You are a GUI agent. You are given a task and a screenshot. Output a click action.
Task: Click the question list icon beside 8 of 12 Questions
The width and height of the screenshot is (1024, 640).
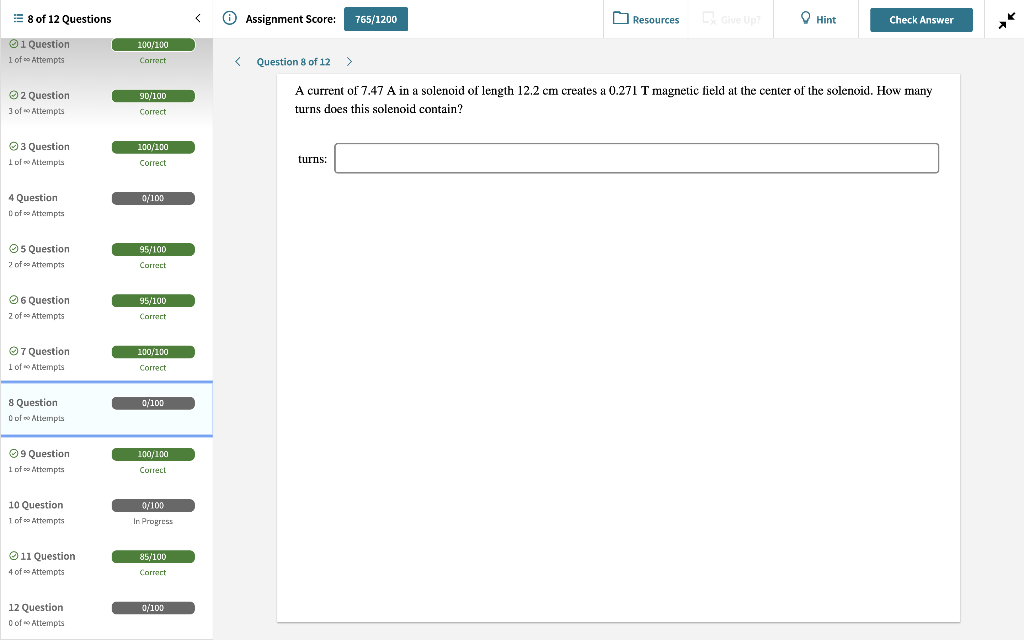tap(16, 19)
